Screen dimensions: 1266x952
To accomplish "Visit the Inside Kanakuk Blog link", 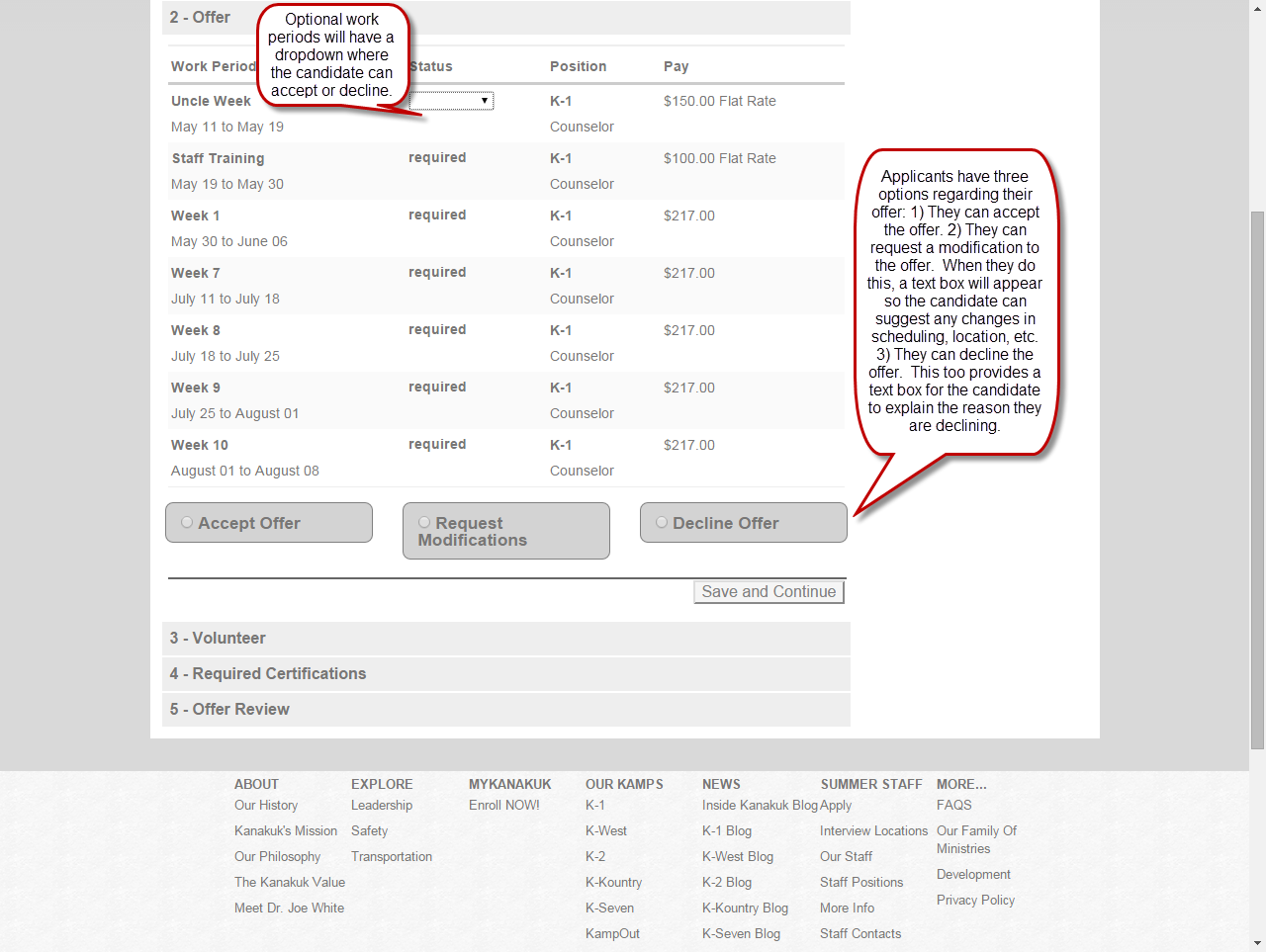I will point(760,806).
